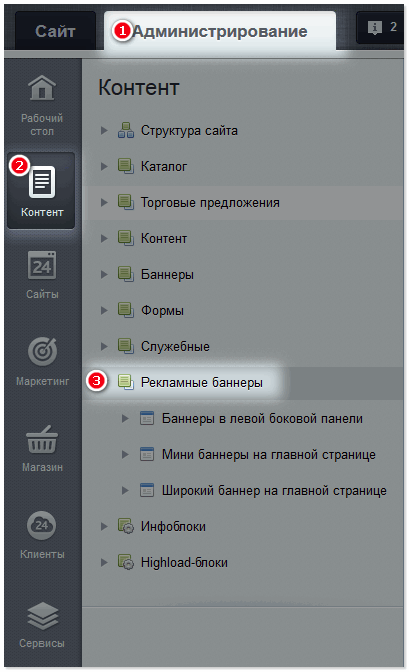Click the Каталог infoblock icon
The height and width of the screenshot is (672, 409).
[x=126, y=166]
